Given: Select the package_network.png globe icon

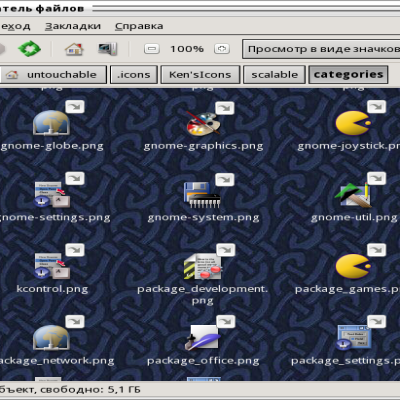Looking at the screenshot, I should tap(51, 337).
